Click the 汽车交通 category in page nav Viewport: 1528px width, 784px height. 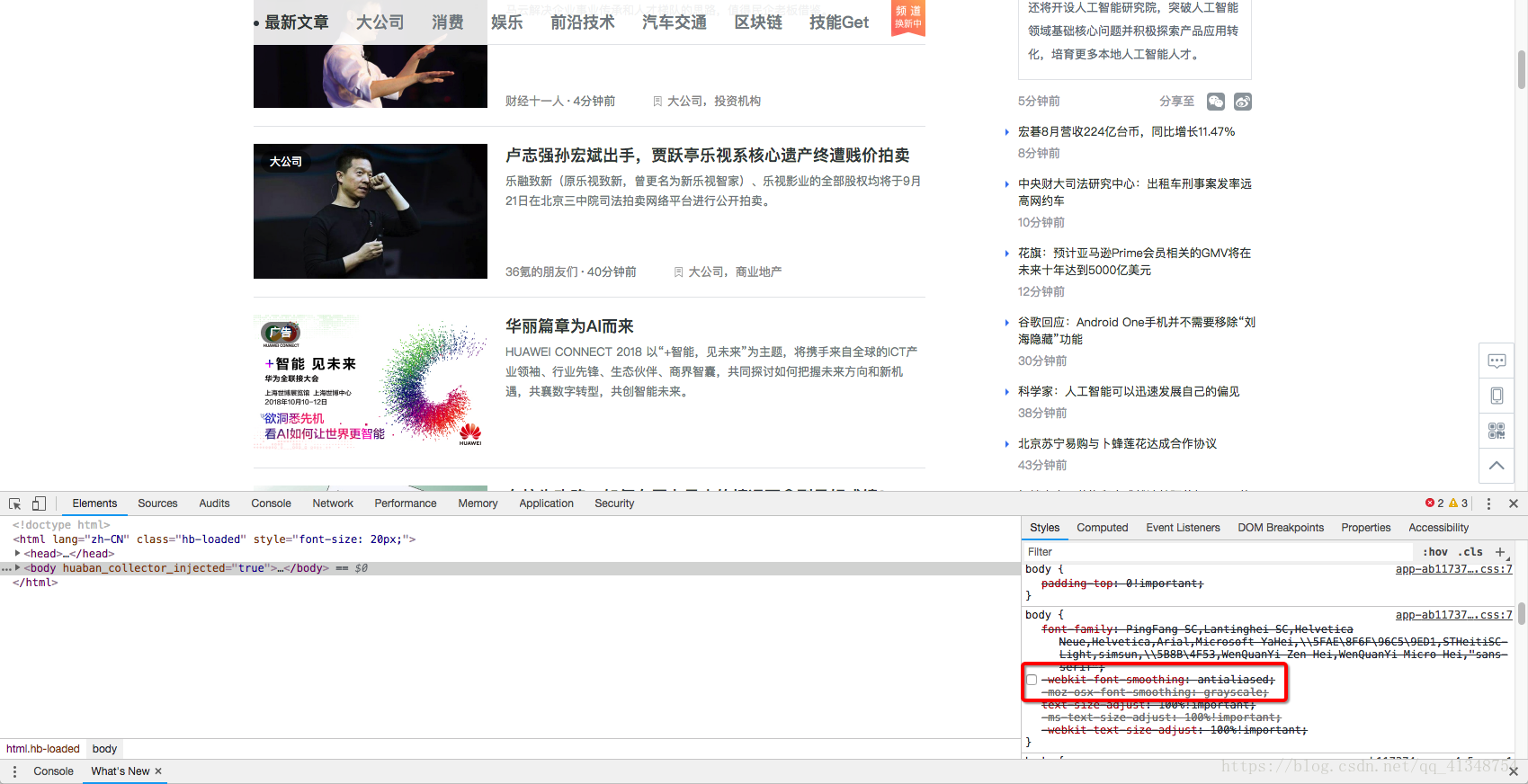(675, 22)
